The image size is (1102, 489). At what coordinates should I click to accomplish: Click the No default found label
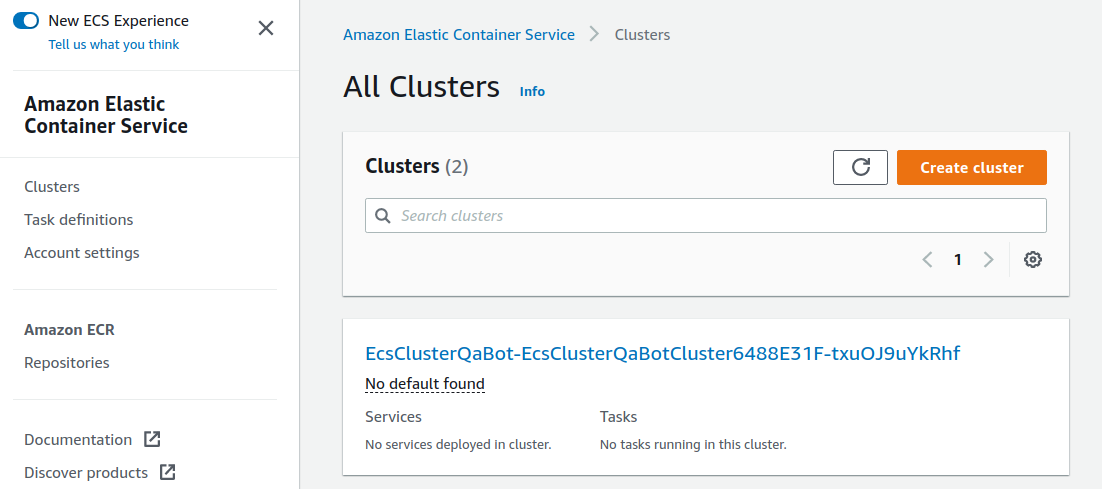click(425, 384)
